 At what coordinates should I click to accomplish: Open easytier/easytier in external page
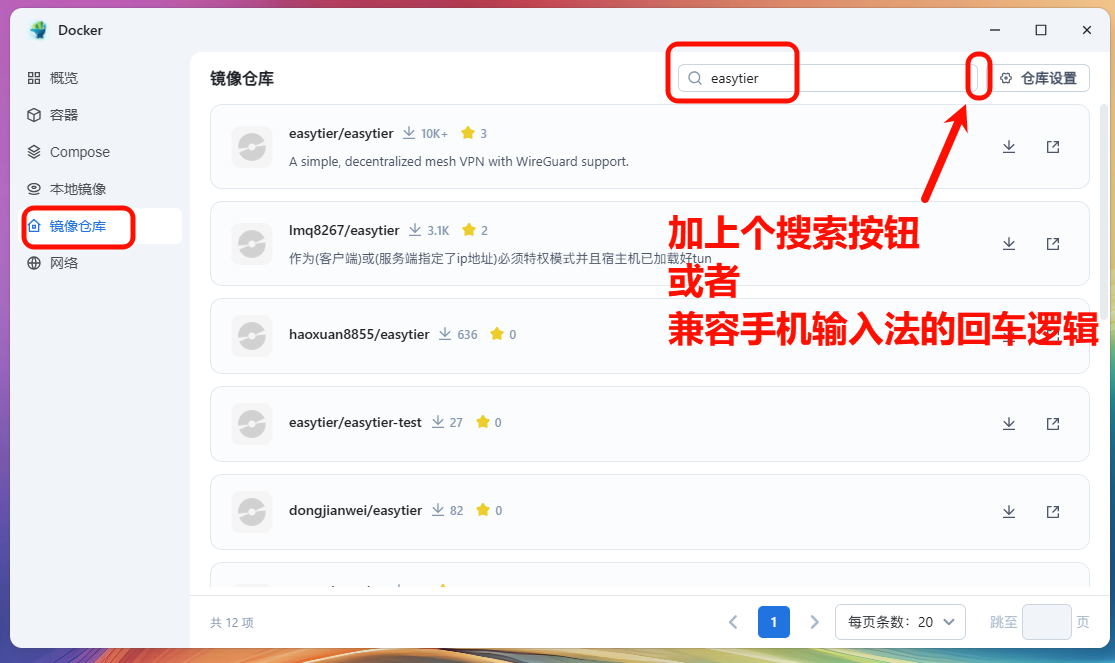(x=1053, y=147)
